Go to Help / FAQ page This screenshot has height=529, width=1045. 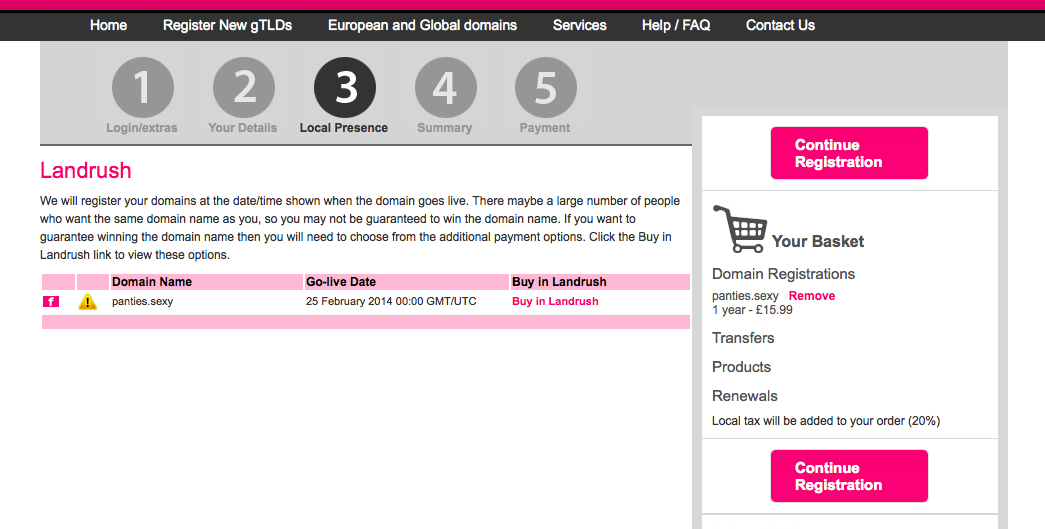pyautogui.click(x=676, y=25)
